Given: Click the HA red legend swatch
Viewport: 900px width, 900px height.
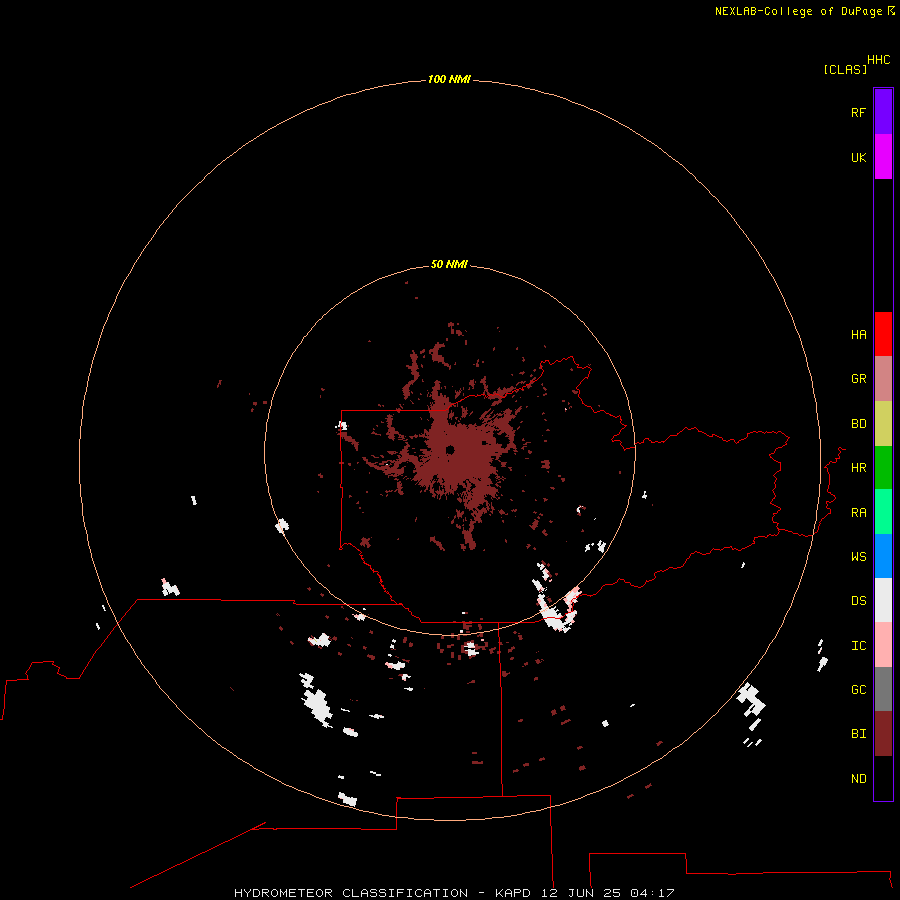Looking at the screenshot, I should point(883,334).
